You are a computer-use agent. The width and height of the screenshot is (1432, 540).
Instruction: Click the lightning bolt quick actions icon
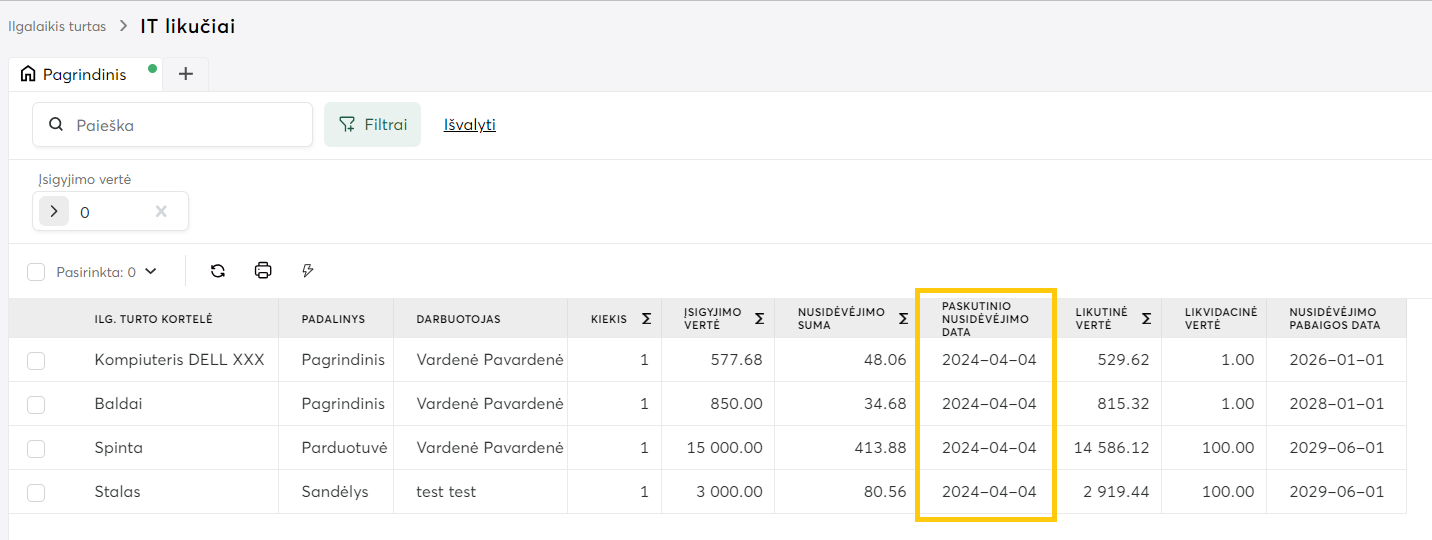[308, 271]
